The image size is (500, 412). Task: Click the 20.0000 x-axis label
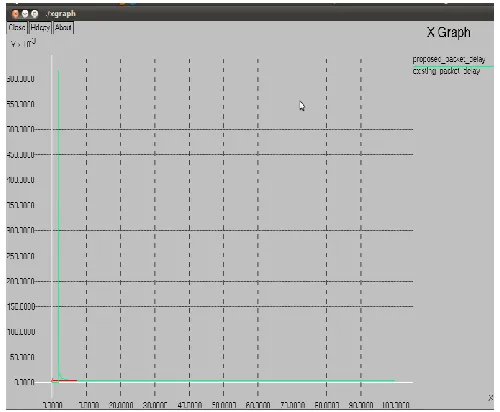point(121,405)
